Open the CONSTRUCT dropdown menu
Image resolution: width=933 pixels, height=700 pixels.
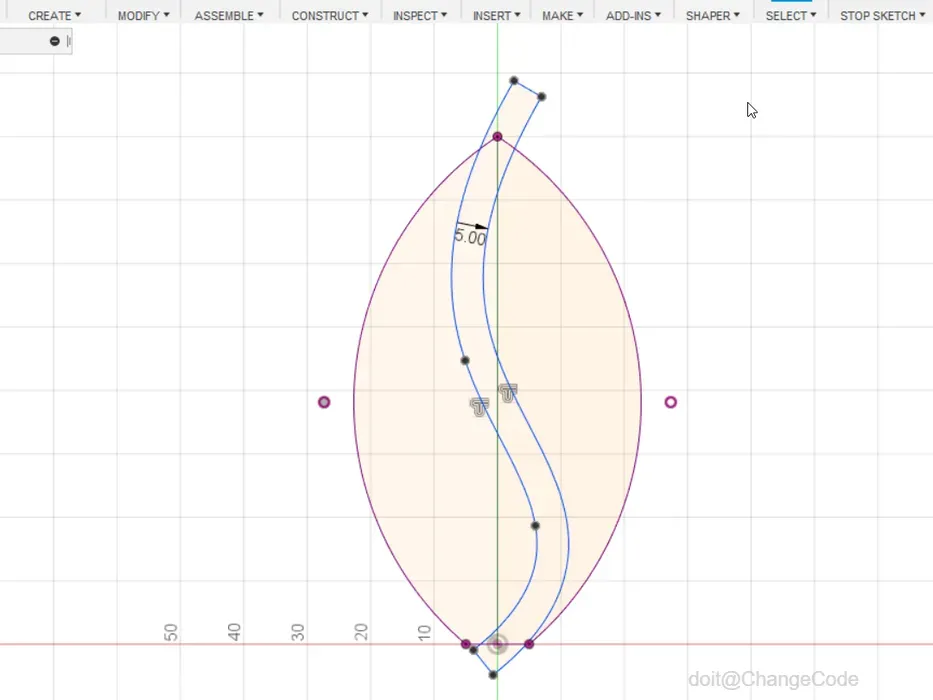pyautogui.click(x=330, y=15)
